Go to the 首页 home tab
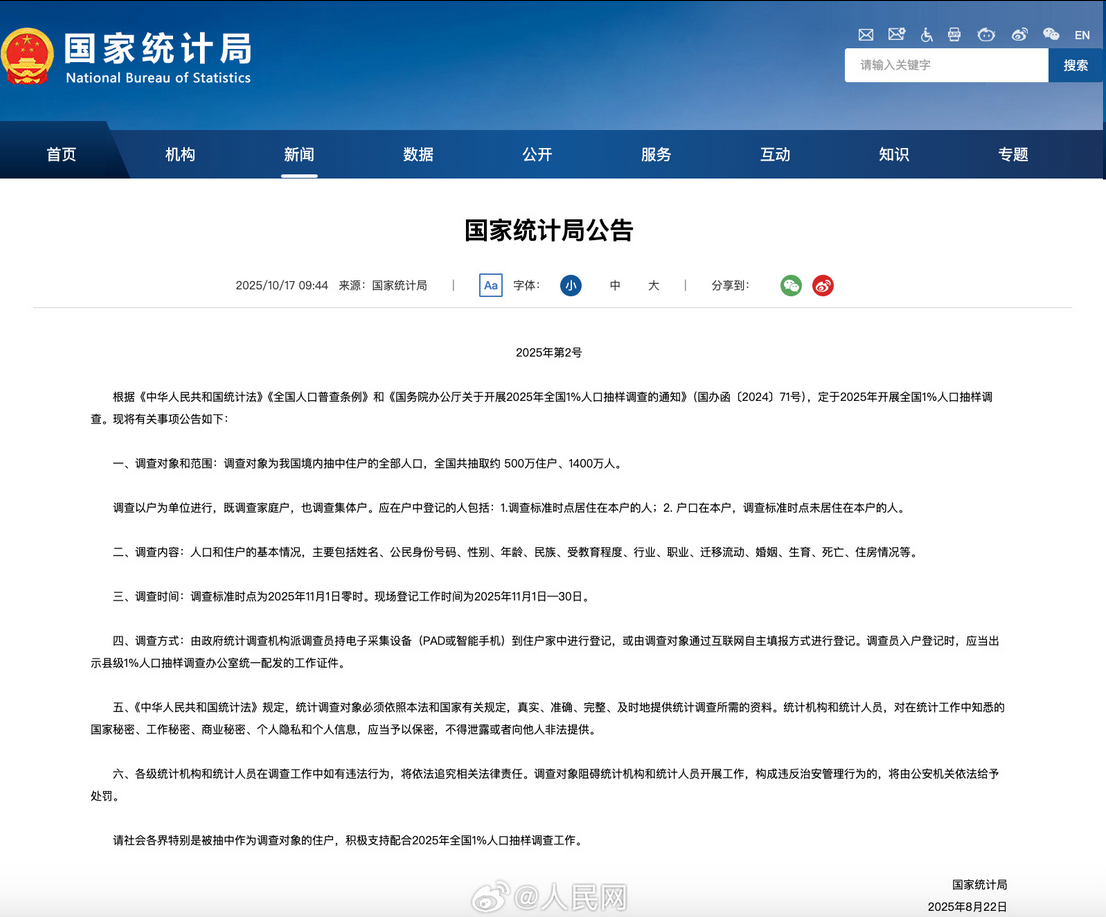1106x917 pixels. 61,154
